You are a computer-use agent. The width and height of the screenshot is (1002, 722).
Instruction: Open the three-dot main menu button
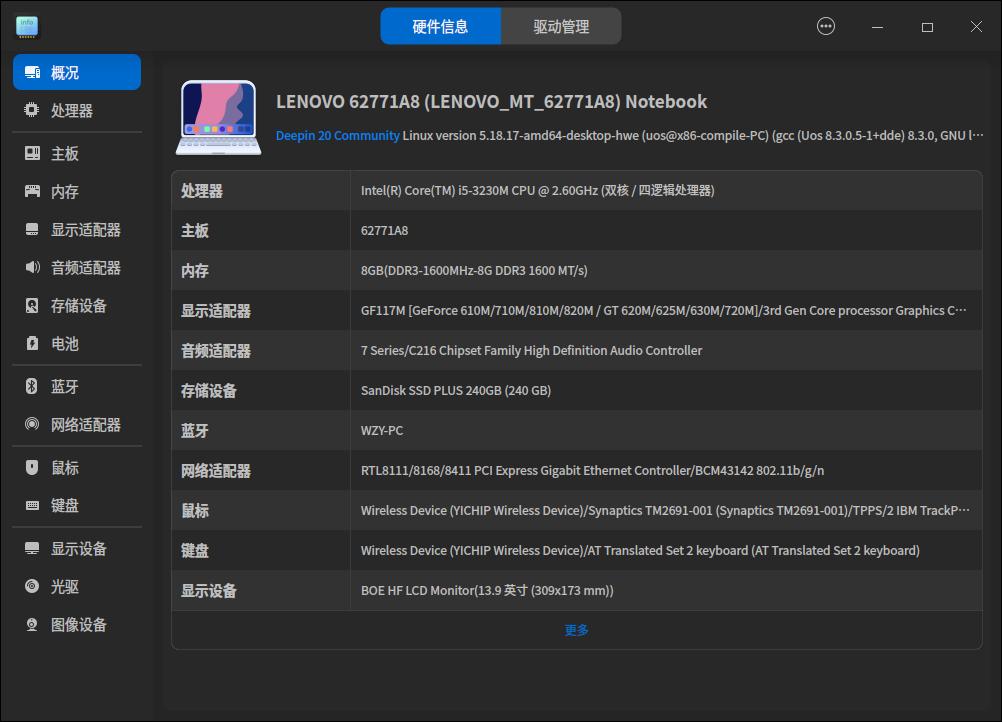pos(826,26)
